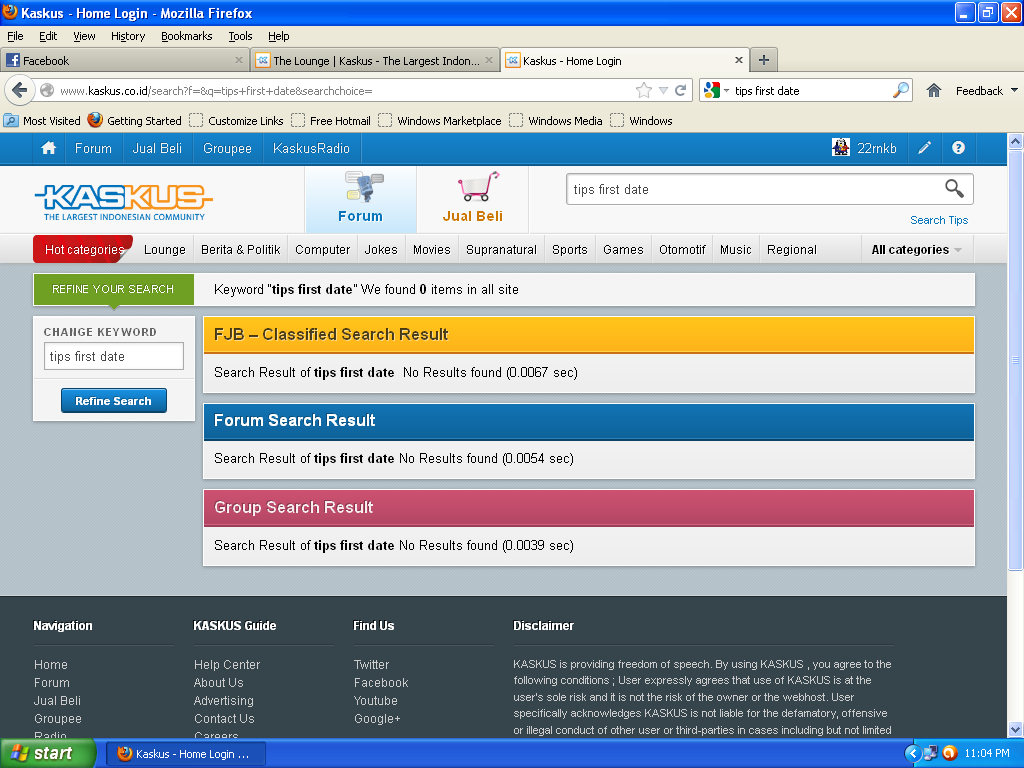The image size is (1024, 768).
Task: Click the orange tray icon near the clock
Action: pos(950,753)
